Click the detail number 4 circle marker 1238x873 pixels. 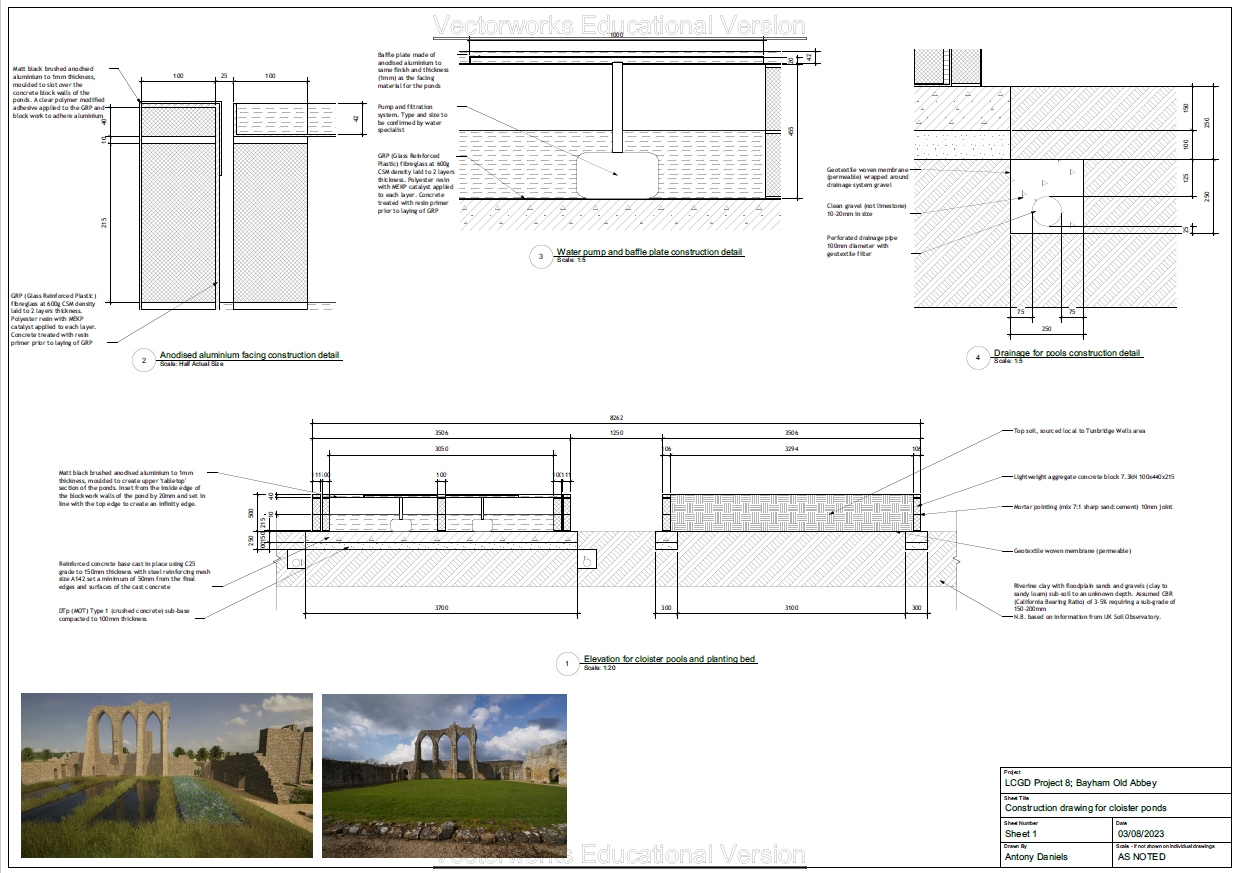point(979,358)
